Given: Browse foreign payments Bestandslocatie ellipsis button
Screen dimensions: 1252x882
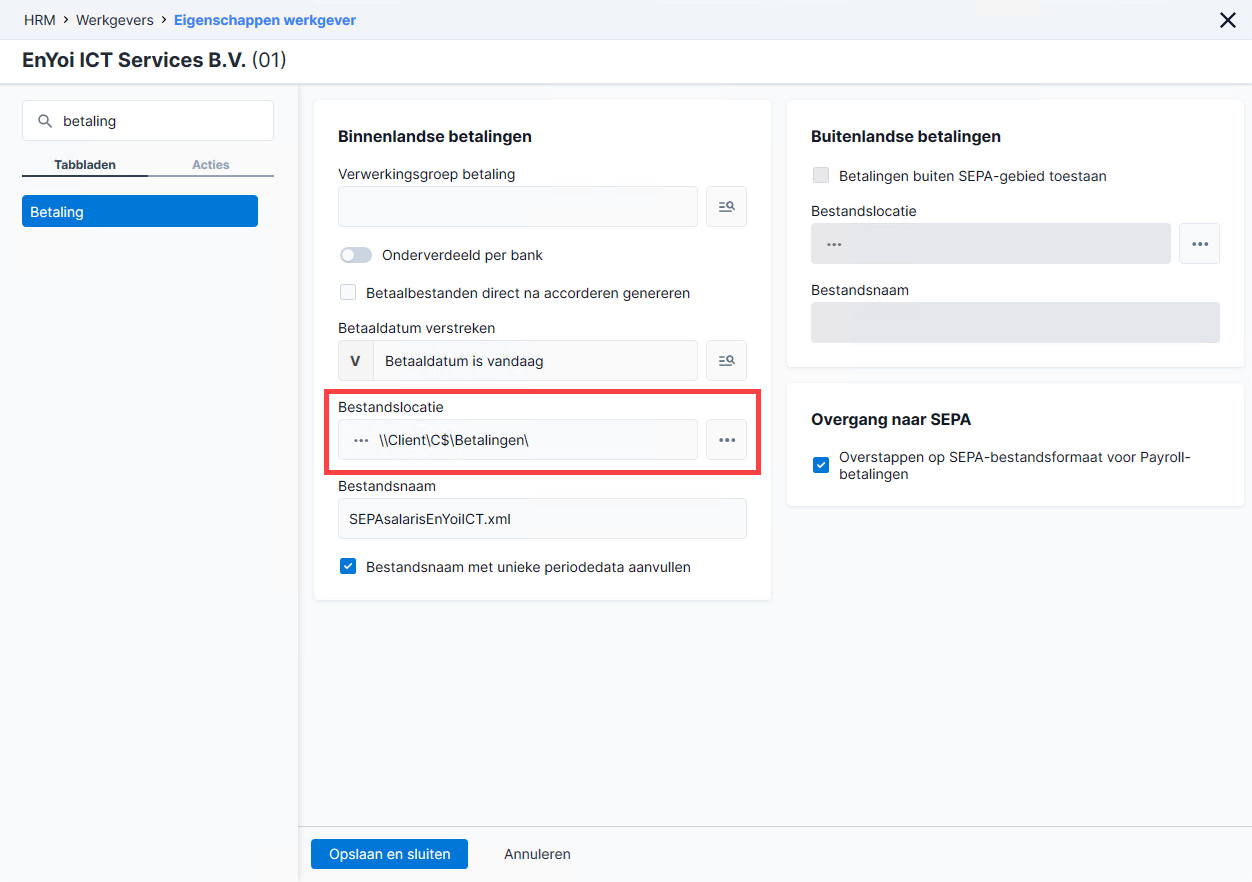Looking at the screenshot, I should [x=1199, y=243].
